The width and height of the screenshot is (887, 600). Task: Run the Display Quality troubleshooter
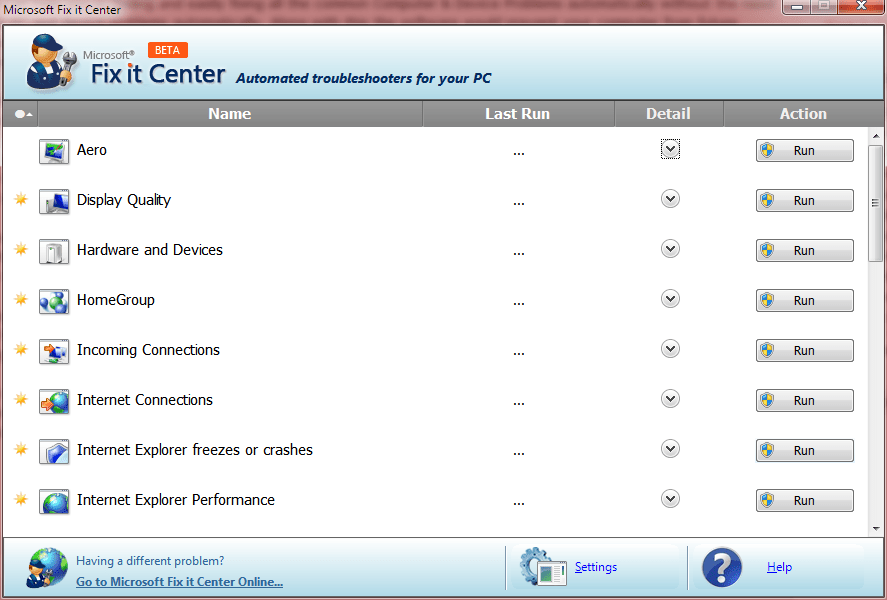[x=804, y=200]
